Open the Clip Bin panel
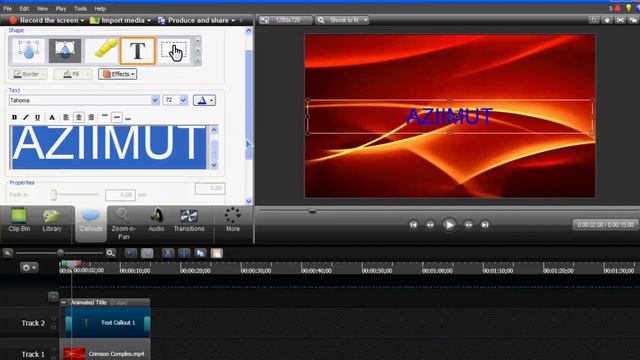 pyautogui.click(x=19, y=220)
